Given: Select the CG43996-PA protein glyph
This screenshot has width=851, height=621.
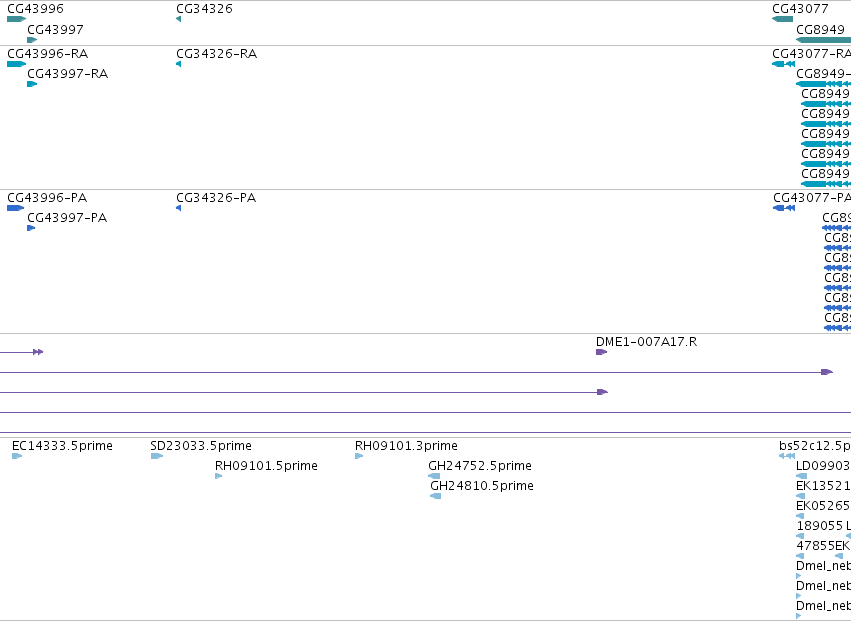Looking at the screenshot, I should pos(16,208).
